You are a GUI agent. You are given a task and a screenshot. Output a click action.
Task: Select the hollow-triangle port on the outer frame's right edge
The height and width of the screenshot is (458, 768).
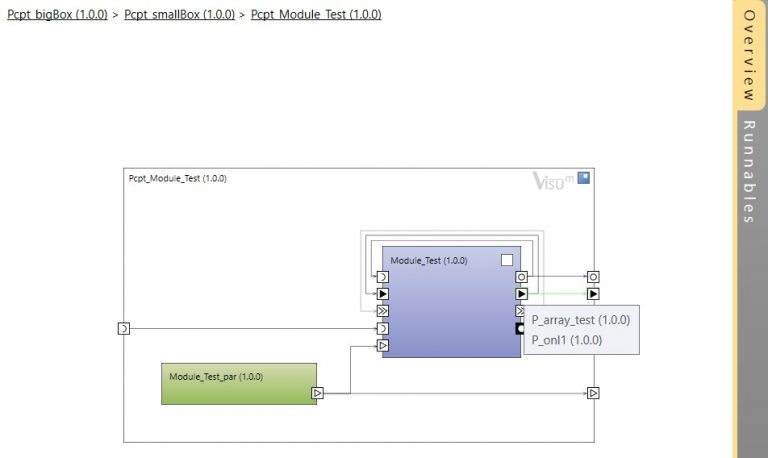[x=593, y=393]
